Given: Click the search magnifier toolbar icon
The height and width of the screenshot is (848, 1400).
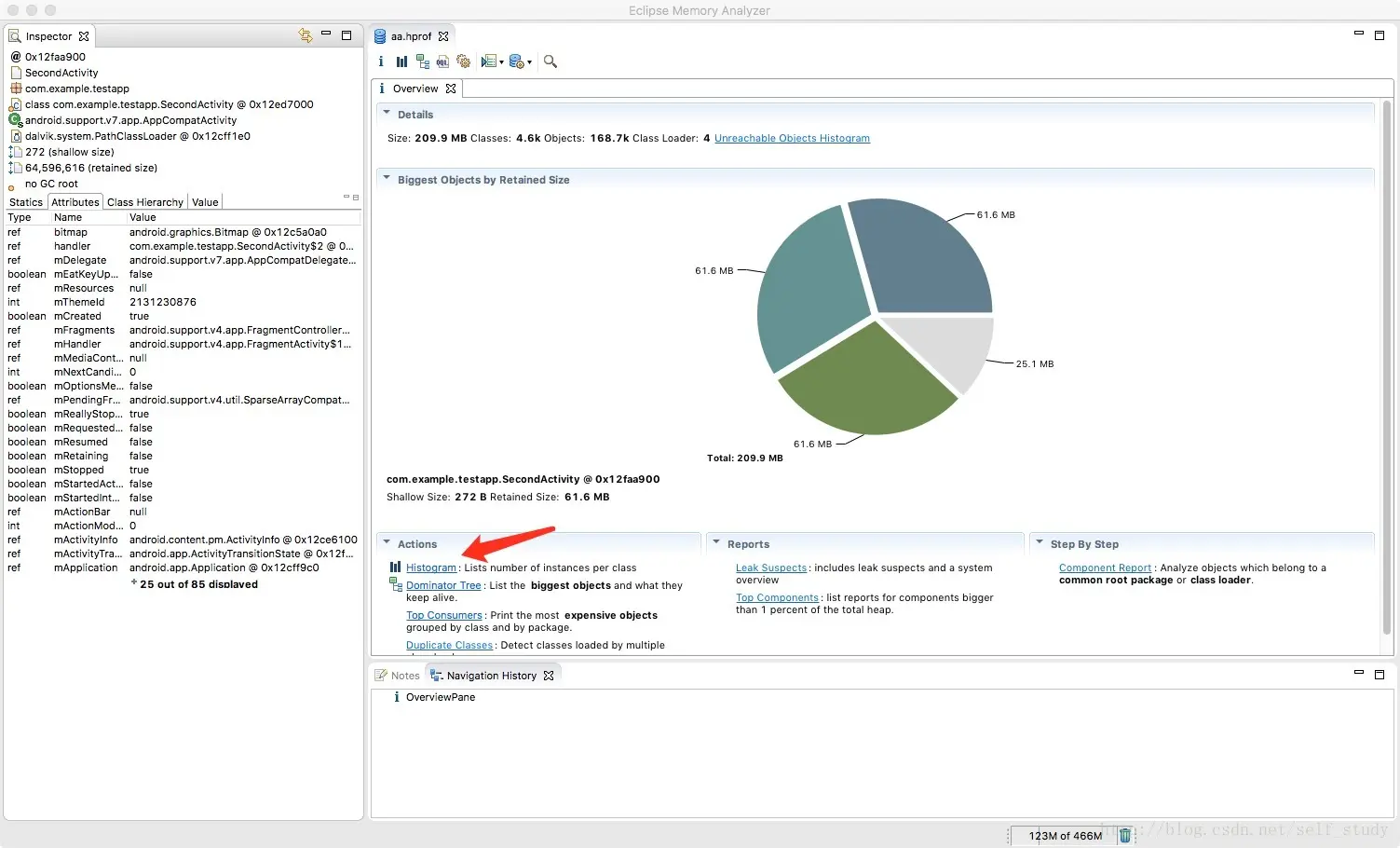Looking at the screenshot, I should 550,62.
